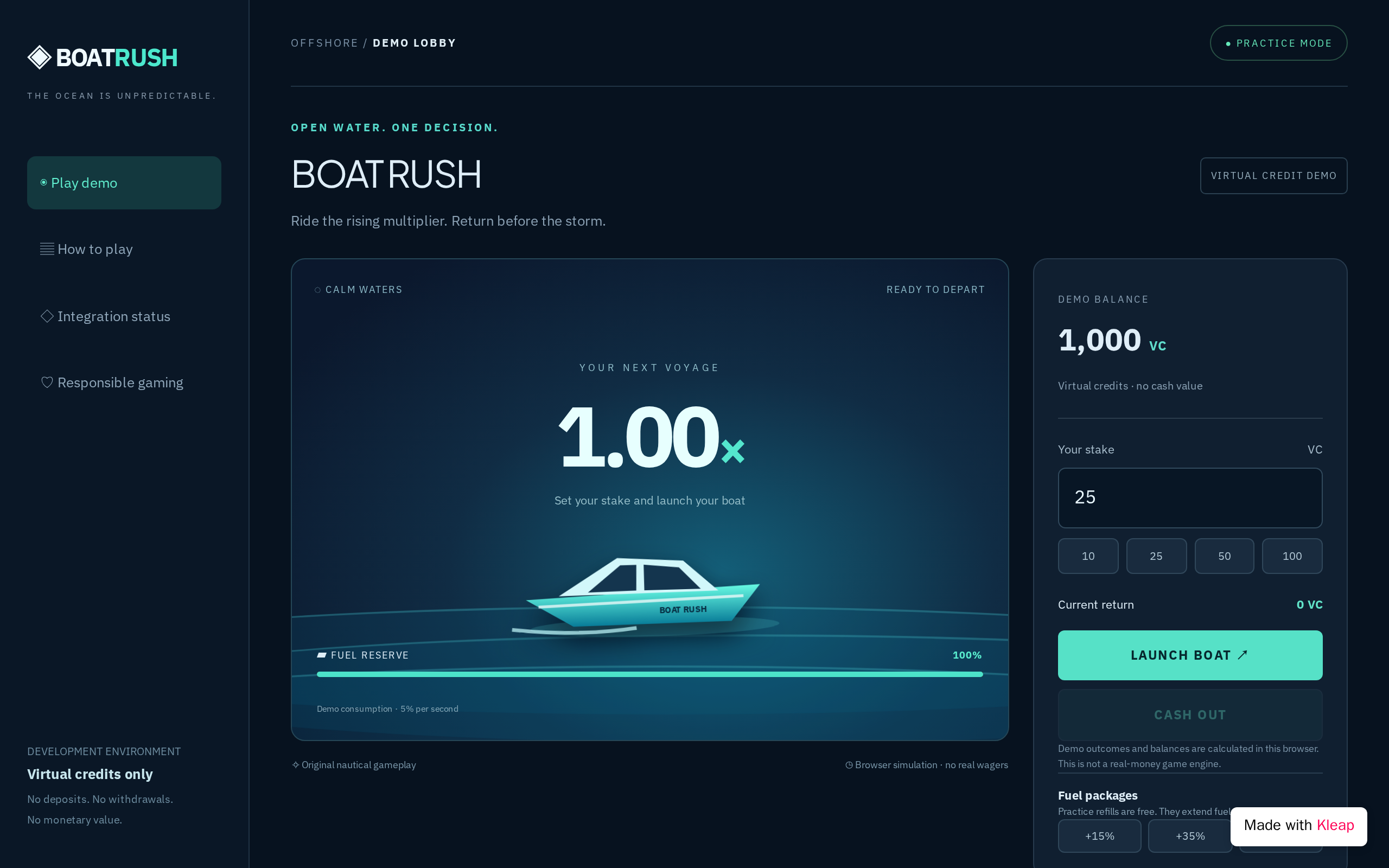This screenshot has height=868, width=1389.
Task: Click the Play demo radio dot icon
Action: (x=43, y=183)
